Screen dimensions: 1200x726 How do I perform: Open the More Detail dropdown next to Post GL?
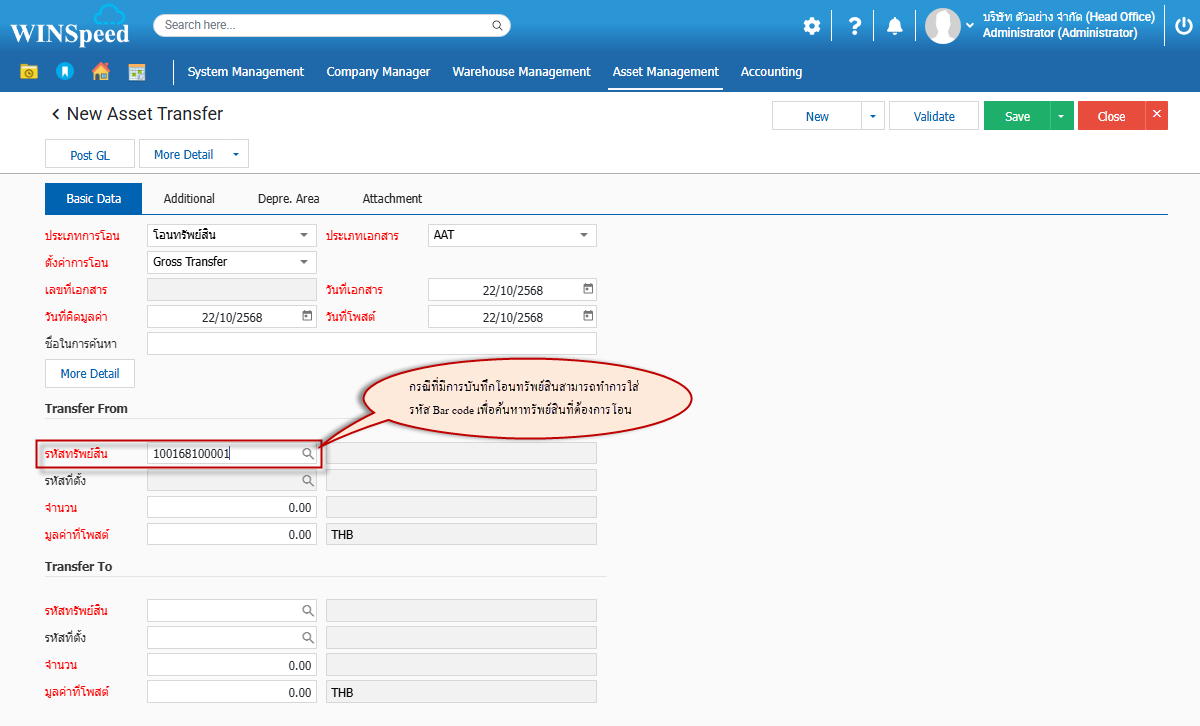pyautogui.click(x=236, y=155)
